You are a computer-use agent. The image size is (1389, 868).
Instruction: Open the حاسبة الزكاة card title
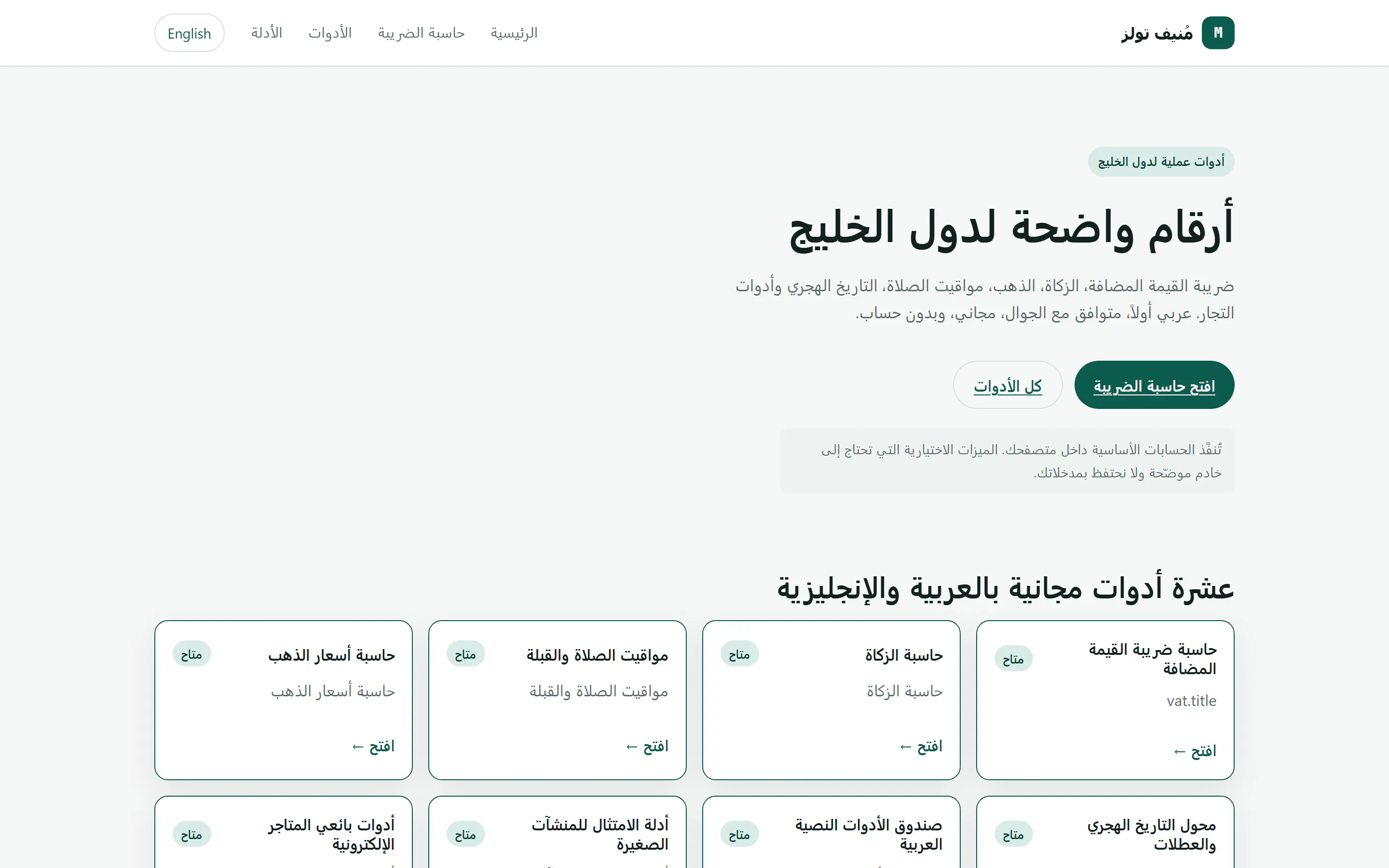tap(904, 655)
